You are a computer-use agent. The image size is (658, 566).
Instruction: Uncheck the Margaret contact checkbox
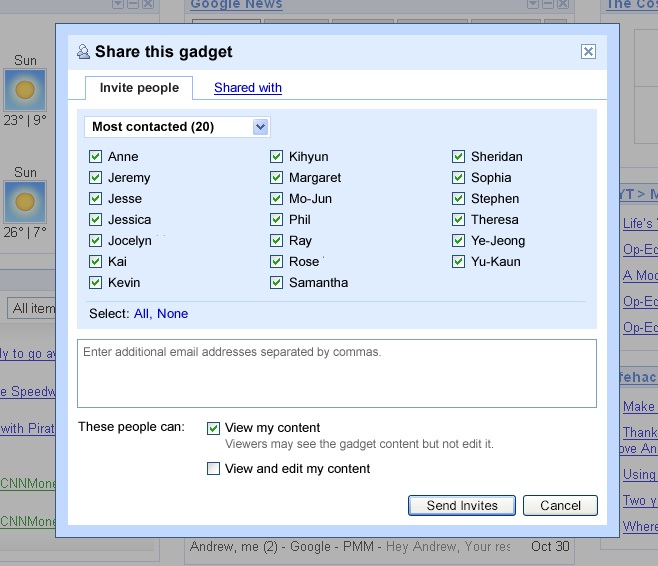[x=277, y=178]
